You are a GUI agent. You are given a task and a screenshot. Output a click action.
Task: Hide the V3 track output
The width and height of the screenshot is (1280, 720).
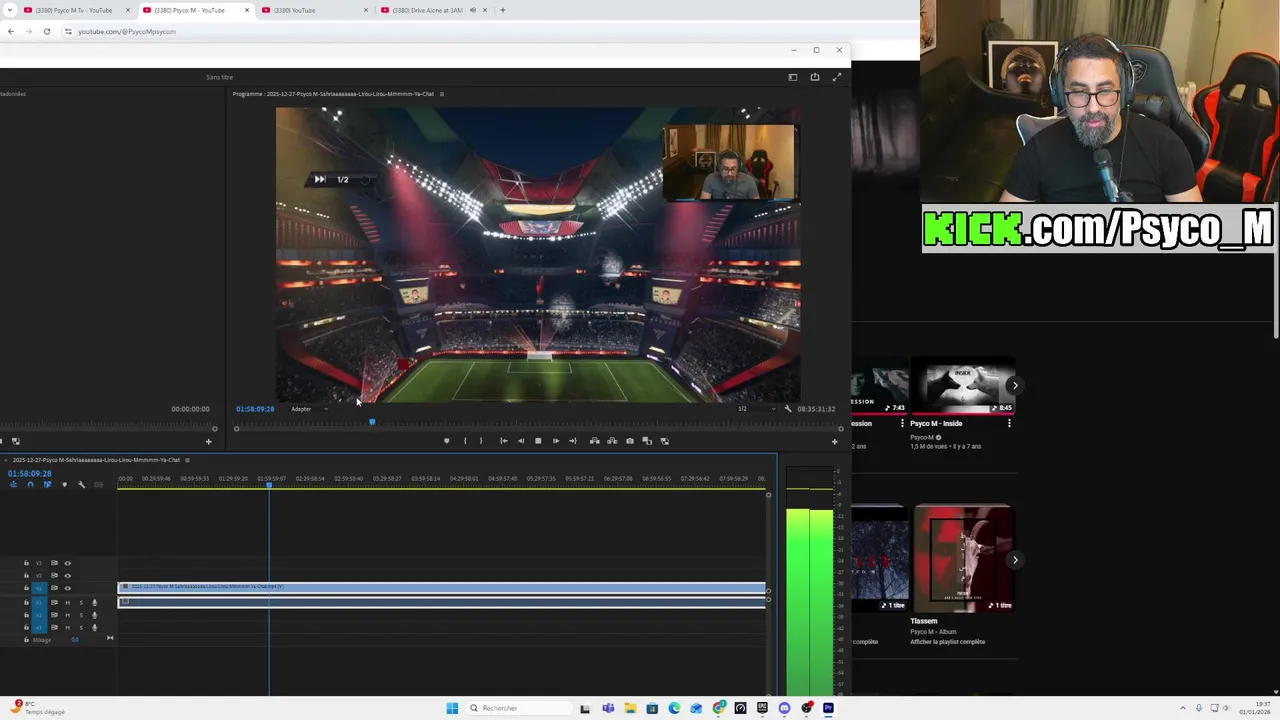(68, 563)
